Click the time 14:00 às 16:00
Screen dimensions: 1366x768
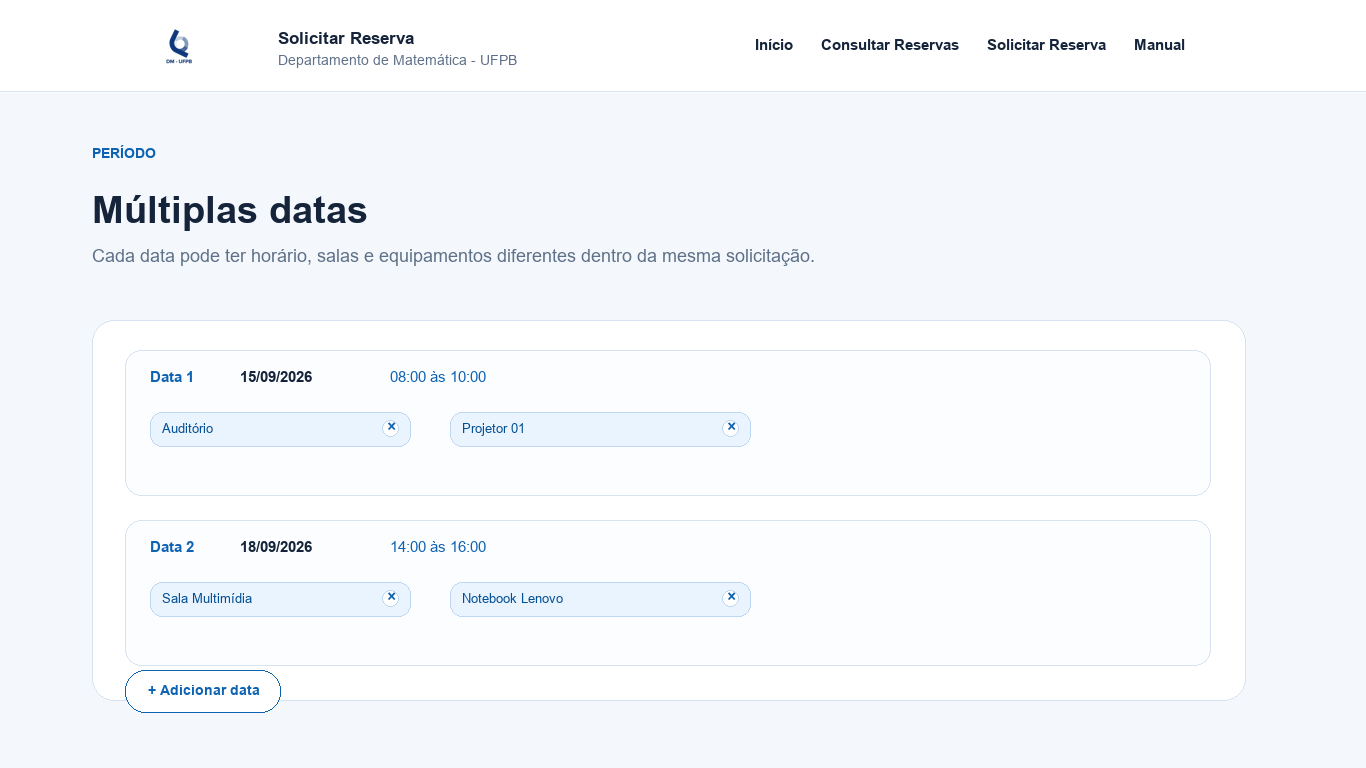point(438,547)
